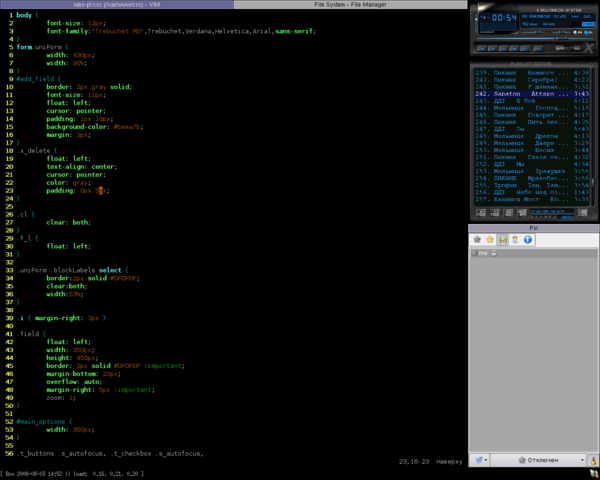Click the blue info icon in Psi toolbar
Screen dimensions: 600x480
pos(528,240)
